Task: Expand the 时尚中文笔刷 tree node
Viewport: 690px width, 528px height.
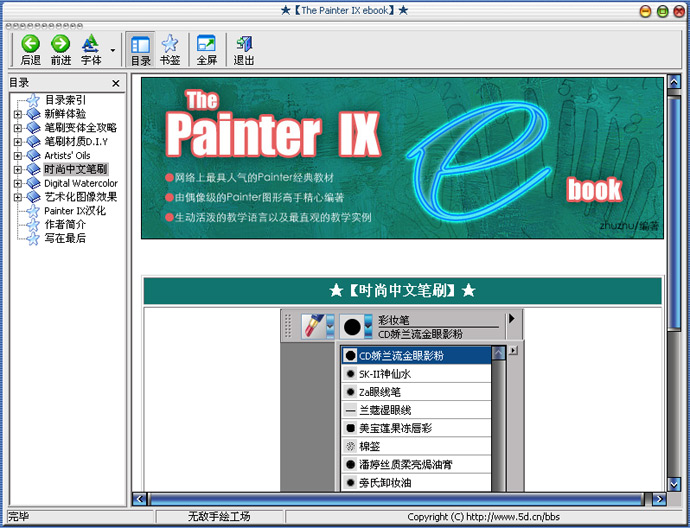Action: [18, 169]
